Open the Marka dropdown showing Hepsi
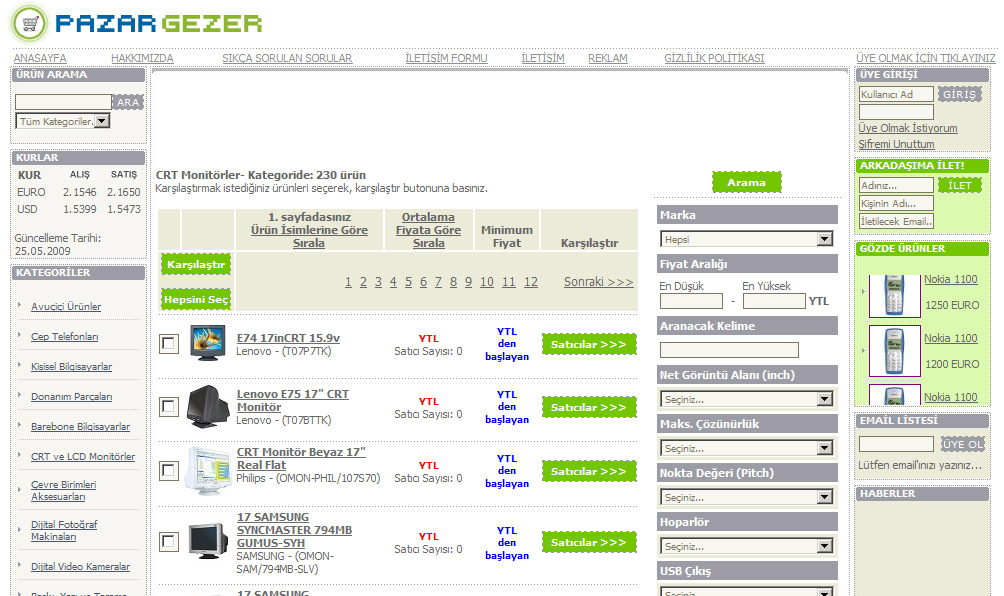The height and width of the screenshot is (596, 1004). [x=746, y=239]
